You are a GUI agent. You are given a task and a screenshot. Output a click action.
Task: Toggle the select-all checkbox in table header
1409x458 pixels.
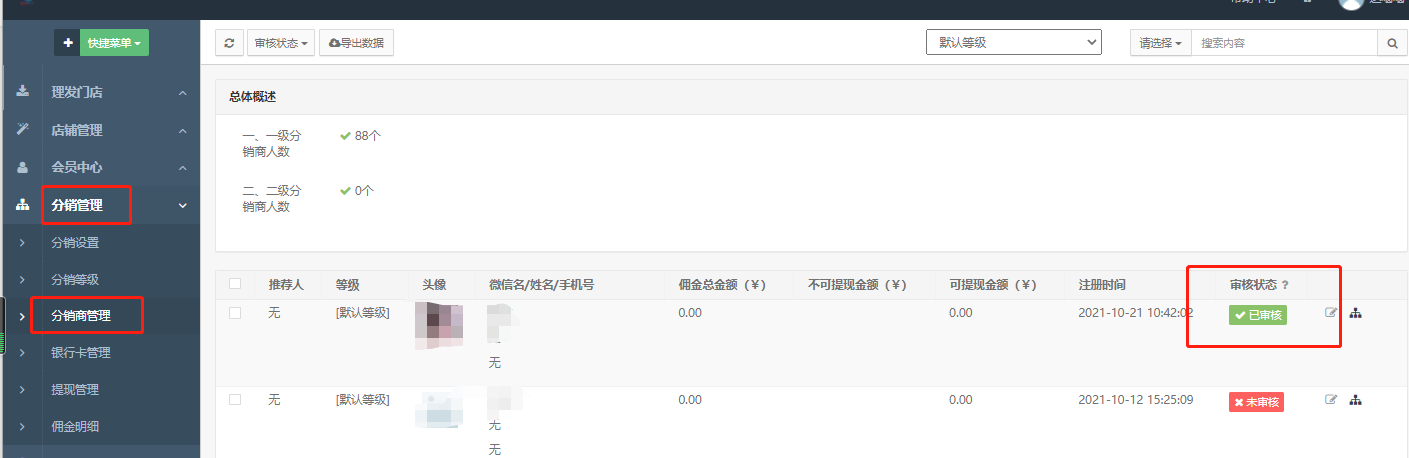coord(235,284)
